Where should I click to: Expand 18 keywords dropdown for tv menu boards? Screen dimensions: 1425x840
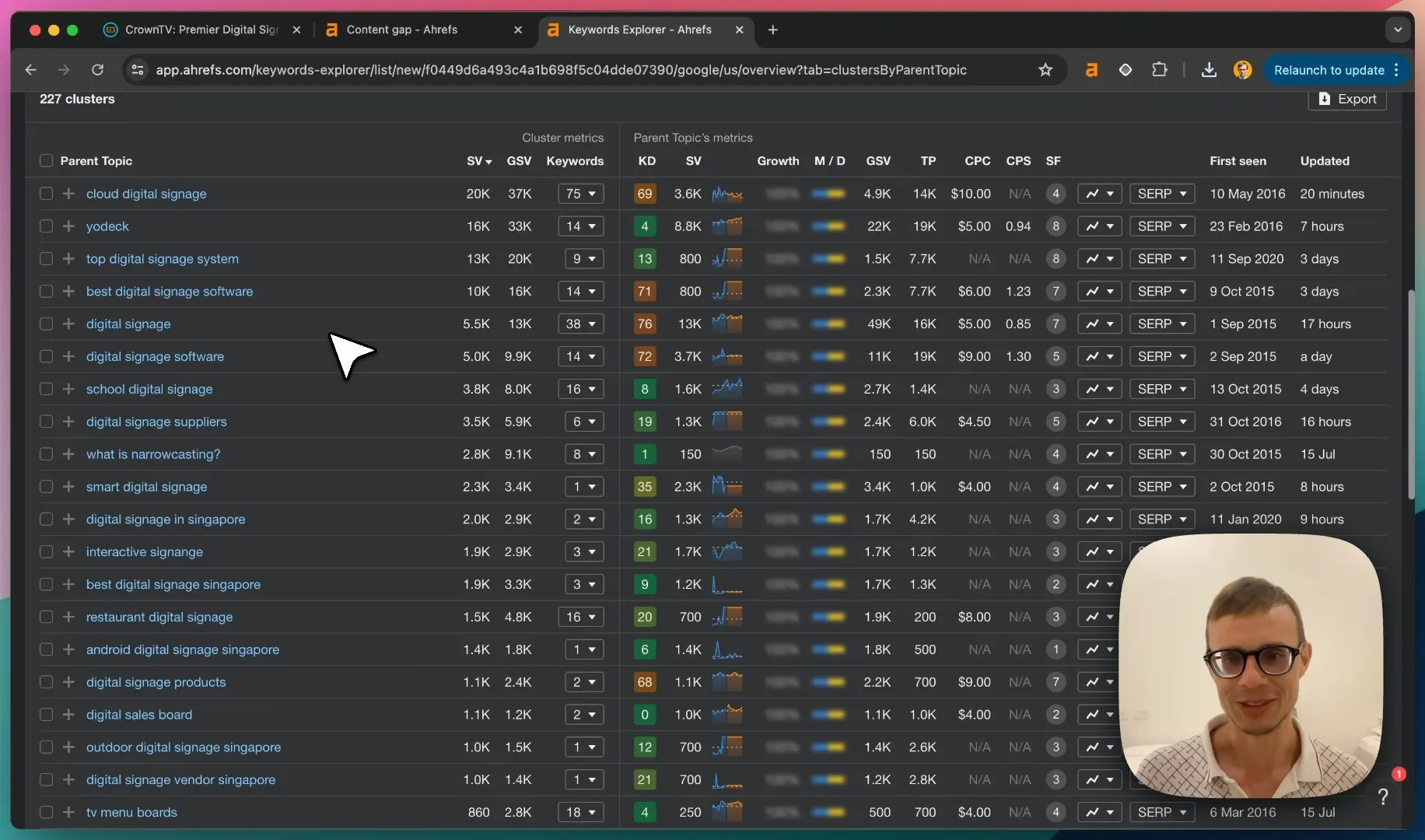tap(581, 812)
